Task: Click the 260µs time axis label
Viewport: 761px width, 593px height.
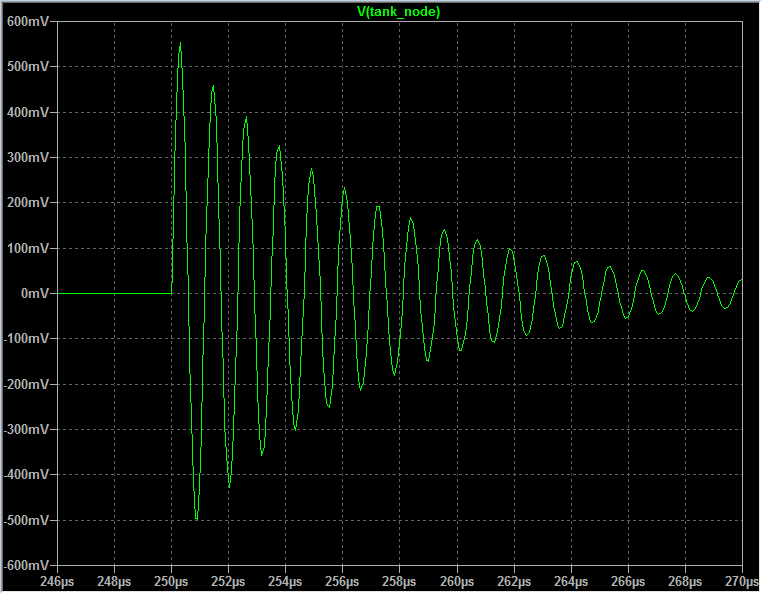Action: 457,581
